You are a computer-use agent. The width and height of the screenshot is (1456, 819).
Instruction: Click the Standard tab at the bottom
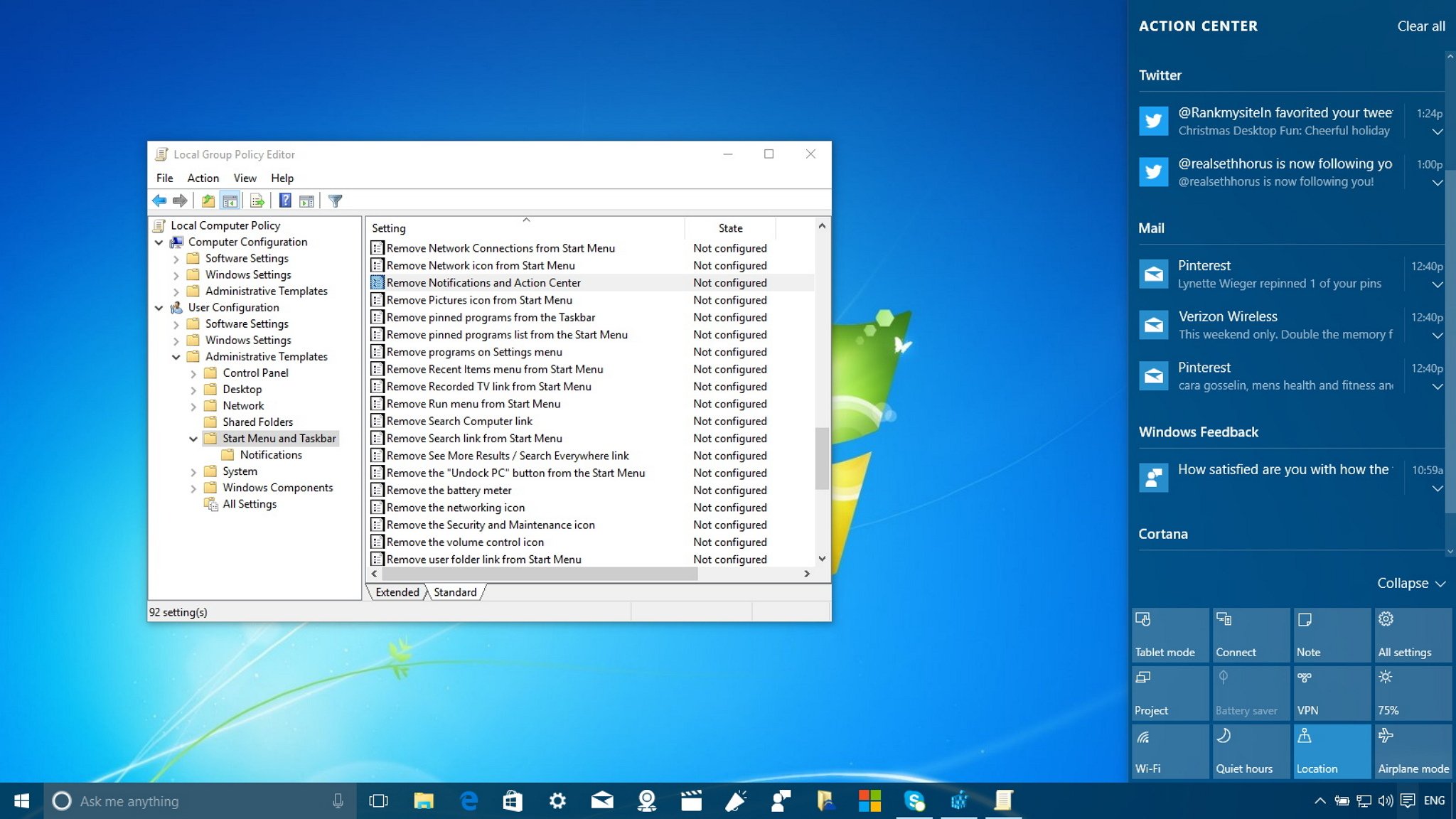(453, 591)
